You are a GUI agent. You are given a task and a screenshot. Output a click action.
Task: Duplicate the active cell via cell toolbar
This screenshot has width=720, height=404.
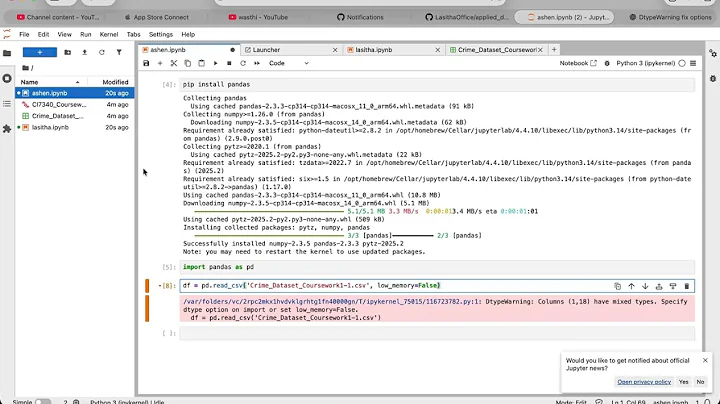tap(618, 286)
